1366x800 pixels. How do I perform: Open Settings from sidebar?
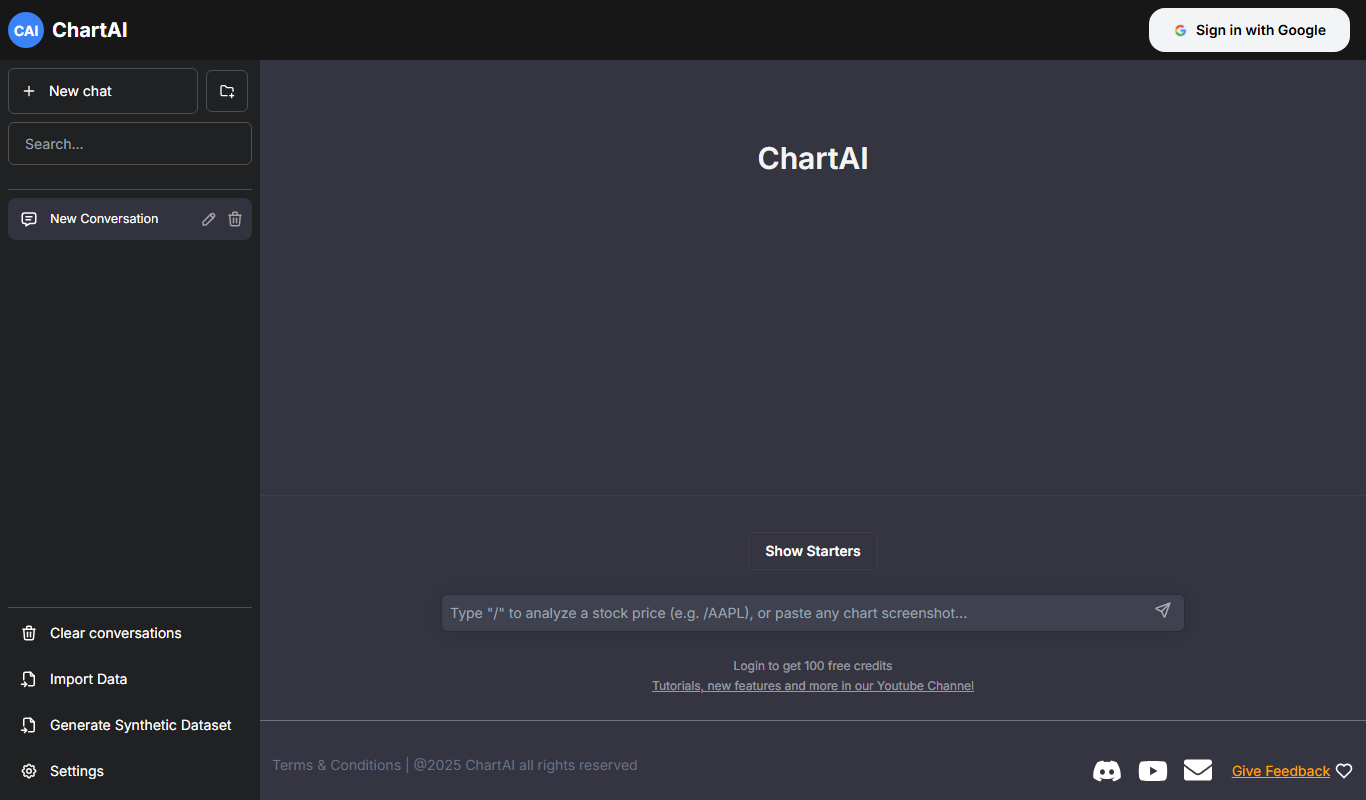pyautogui.click(x=130, y=771)
